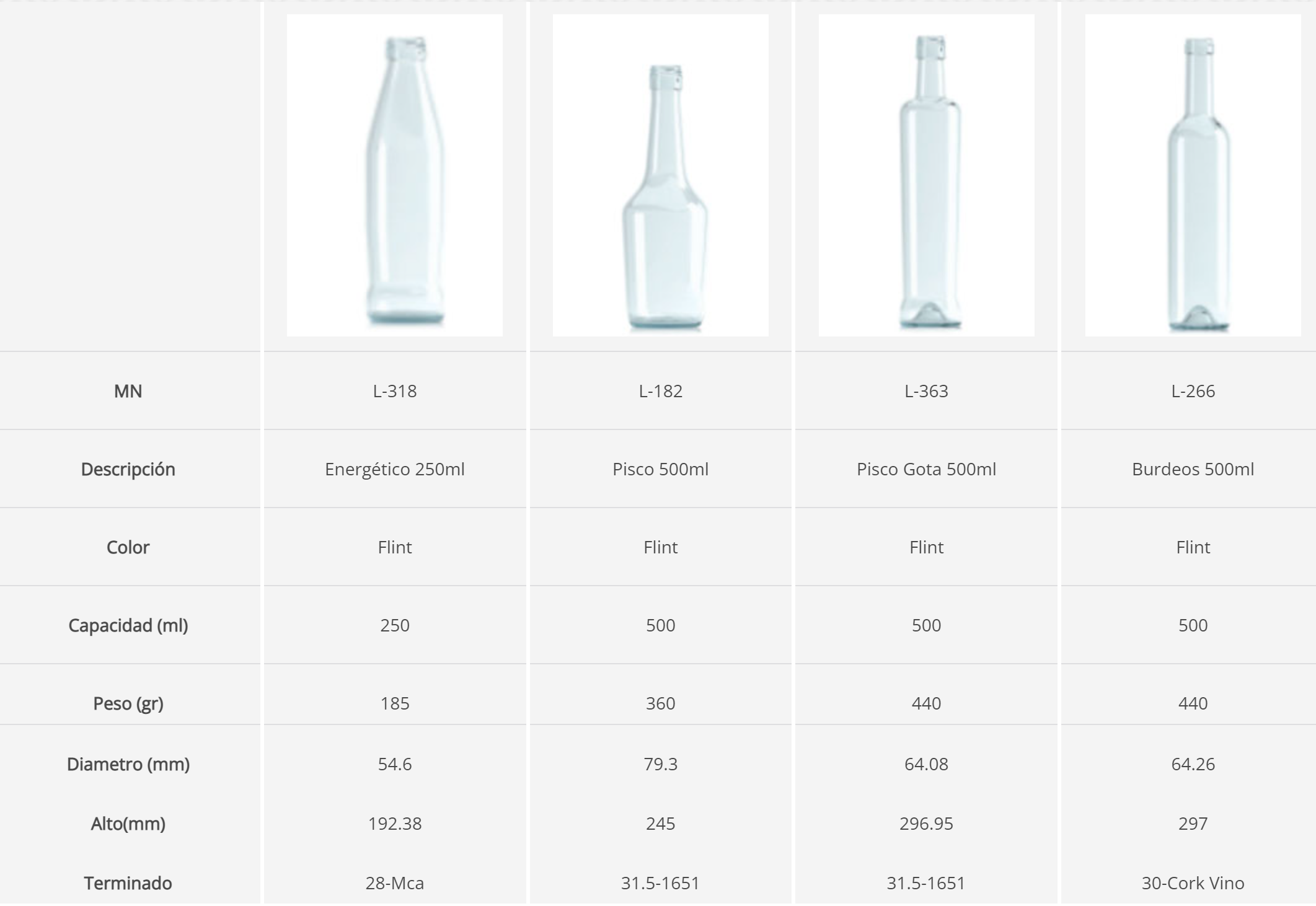Click the "Diametro (mm)" row header
1316x906 pixels.
128,764
